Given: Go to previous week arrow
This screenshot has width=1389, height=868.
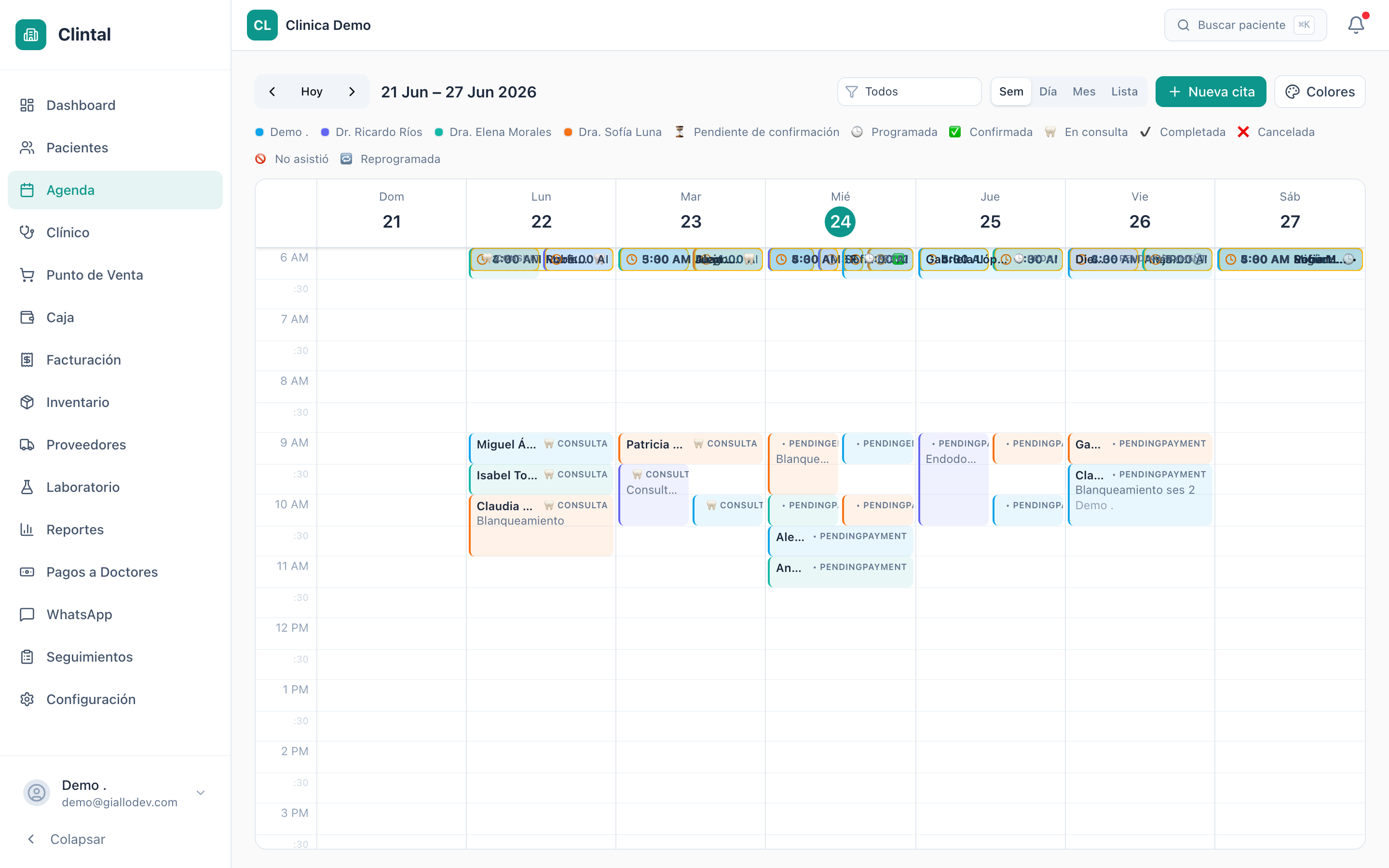Looking at the screenshot, I should [272, 92].
